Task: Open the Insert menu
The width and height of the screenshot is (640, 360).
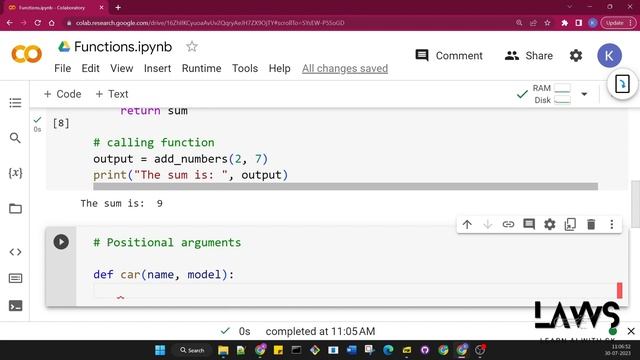Action: [x=157, y=68]
